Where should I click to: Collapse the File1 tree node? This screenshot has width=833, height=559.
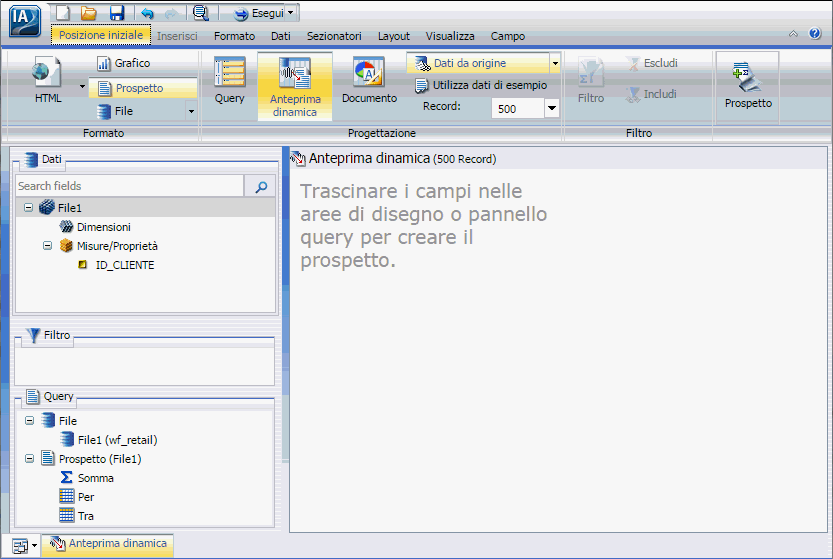point(28,208)
